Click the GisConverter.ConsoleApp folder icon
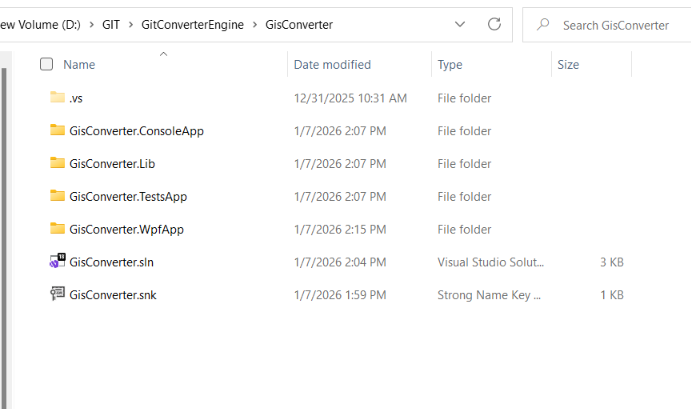Viewport: 691px width, 409px height. (57, 130)
